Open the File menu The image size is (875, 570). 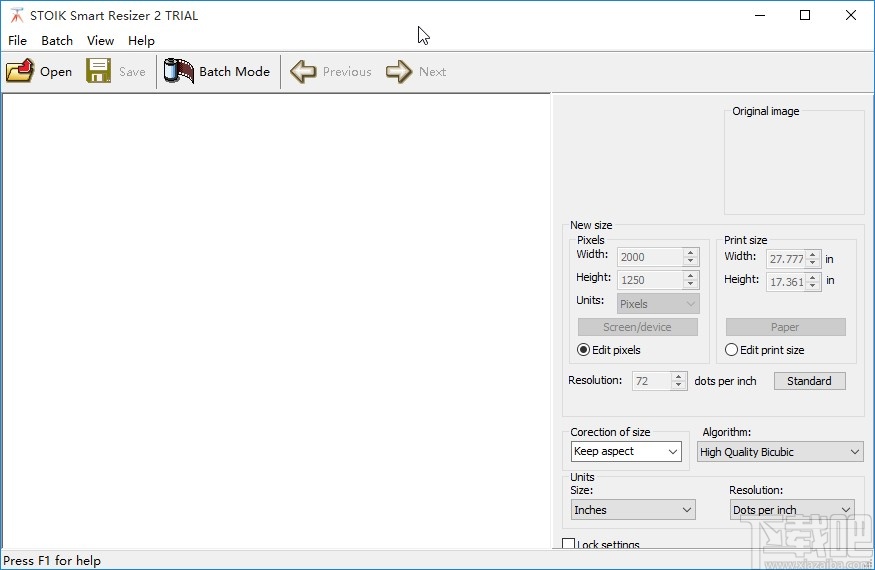pos(17,41)
